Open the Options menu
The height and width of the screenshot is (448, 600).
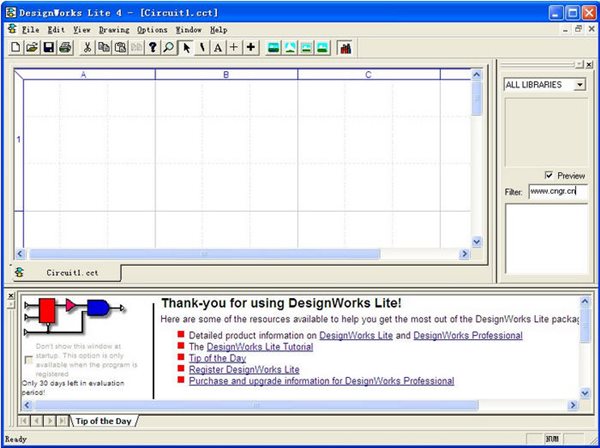[x=152, y=29]
